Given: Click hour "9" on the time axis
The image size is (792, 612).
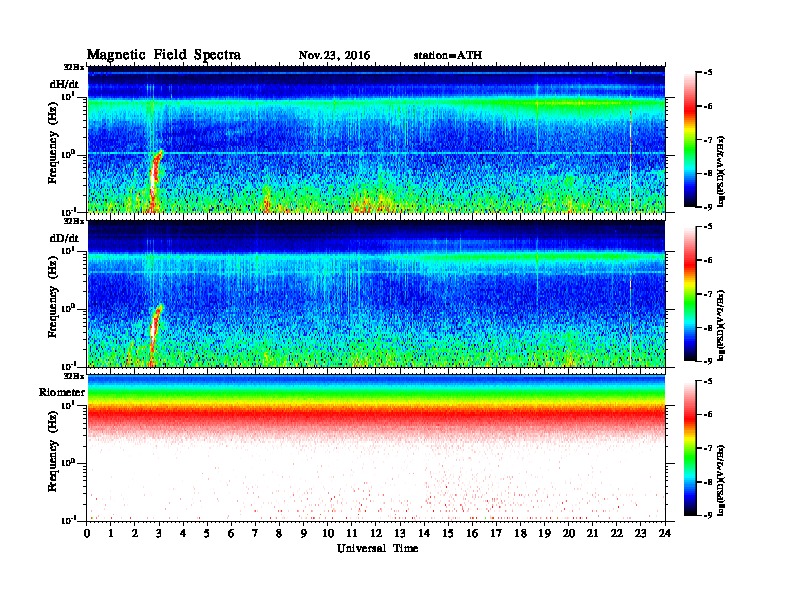Looking at the screenshot, I should [x=304, y=533].
